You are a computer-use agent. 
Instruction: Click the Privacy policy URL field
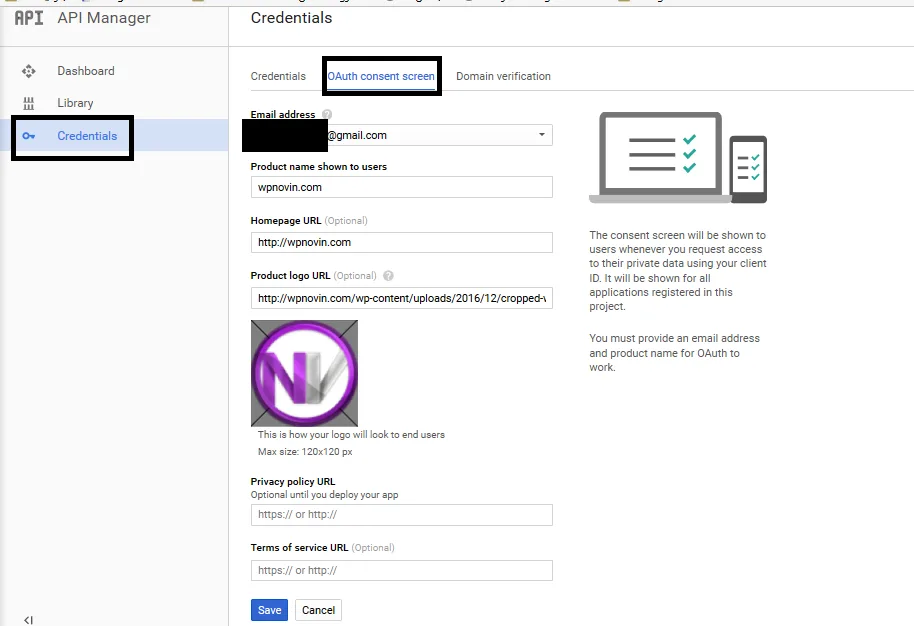click(402, 515)
